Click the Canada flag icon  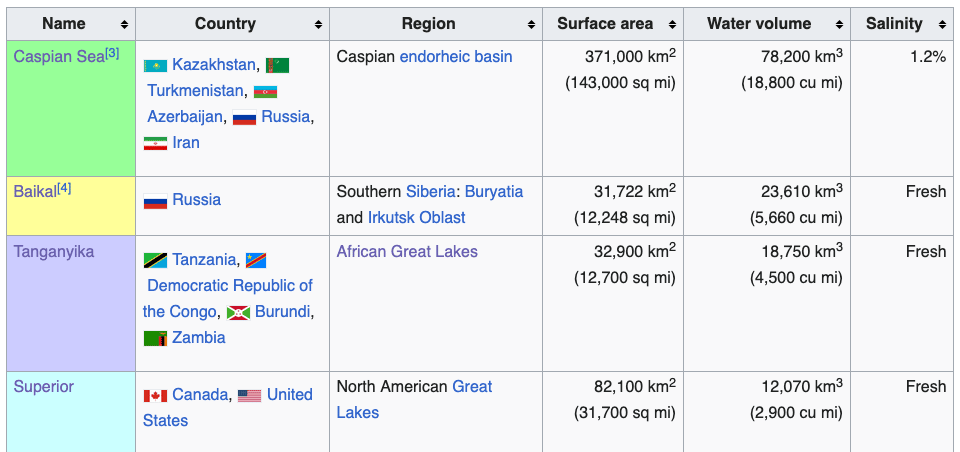[155, 396]
